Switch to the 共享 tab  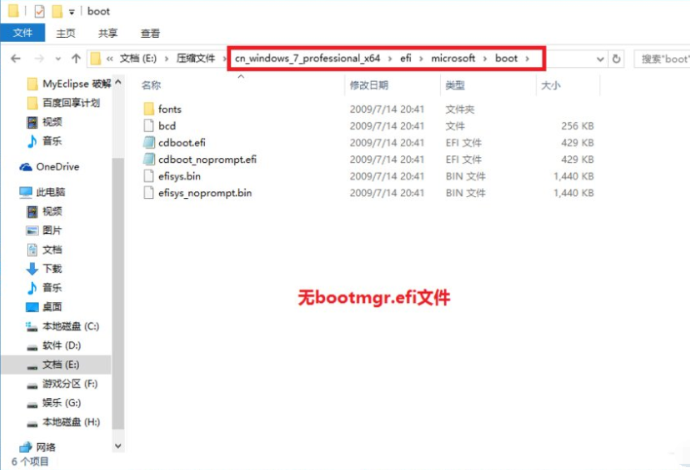click(x=108, y=33)
